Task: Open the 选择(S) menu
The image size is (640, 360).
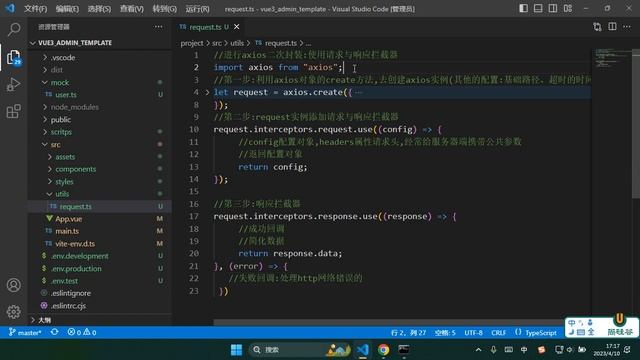Action: [99, 9]
